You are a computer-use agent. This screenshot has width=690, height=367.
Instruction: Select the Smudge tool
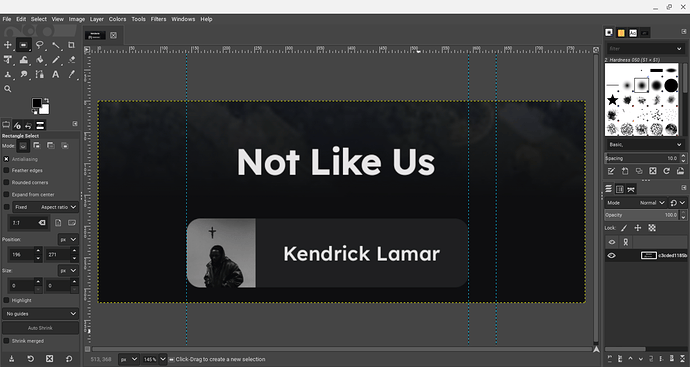(23, 74)
